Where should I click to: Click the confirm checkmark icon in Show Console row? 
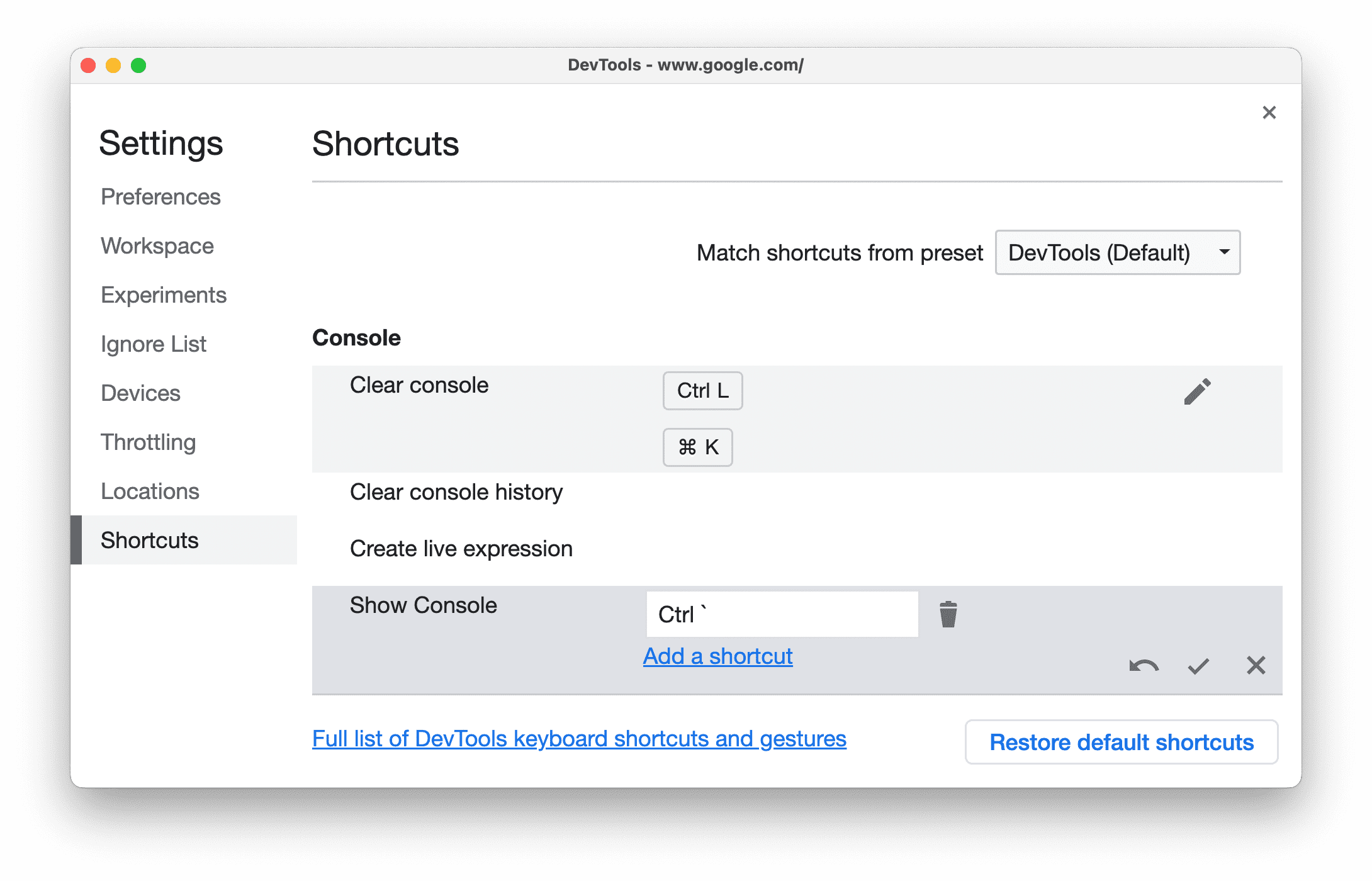tap(1199, 665)
